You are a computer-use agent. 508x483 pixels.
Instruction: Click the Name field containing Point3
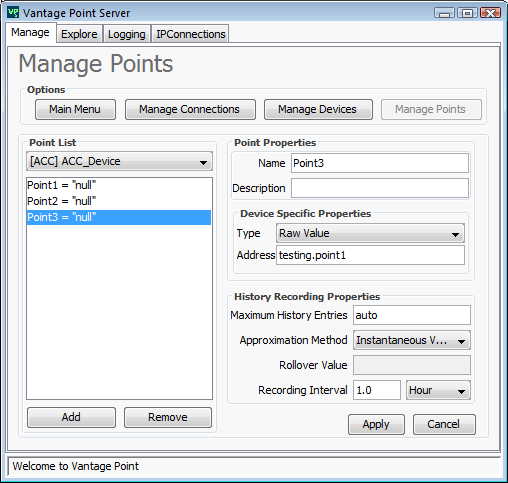point(380,163)
